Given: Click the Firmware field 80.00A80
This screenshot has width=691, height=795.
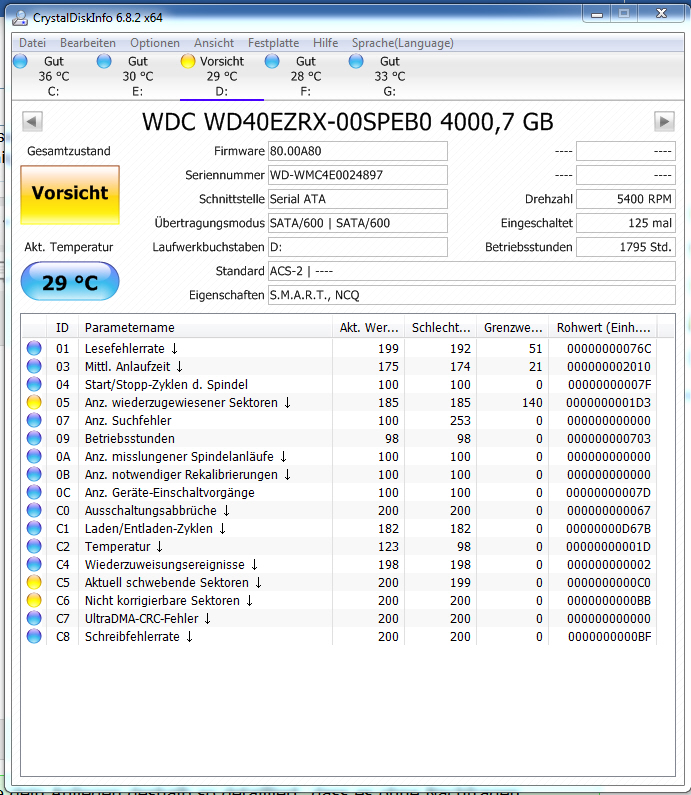Looking at the screenshot, I should tap(357, 151).
